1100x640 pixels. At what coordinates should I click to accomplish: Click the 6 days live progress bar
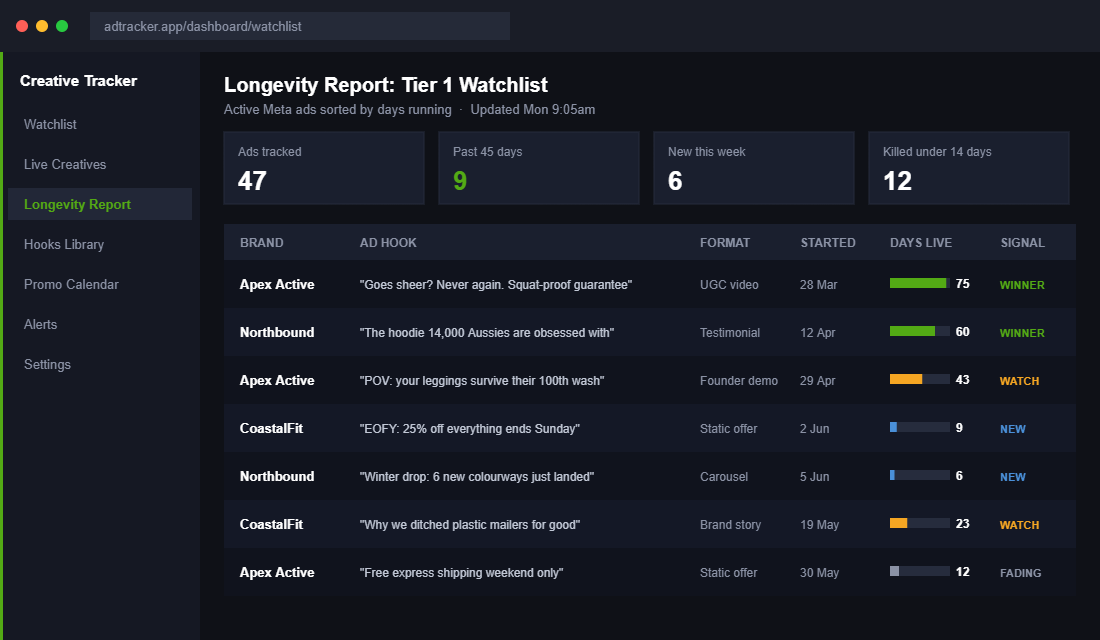point(920,475)
